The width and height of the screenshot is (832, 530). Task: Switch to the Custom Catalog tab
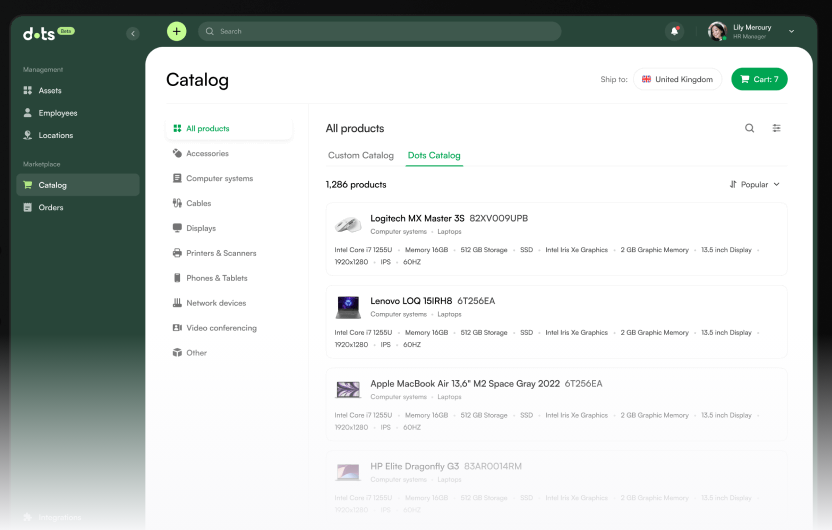361,156
